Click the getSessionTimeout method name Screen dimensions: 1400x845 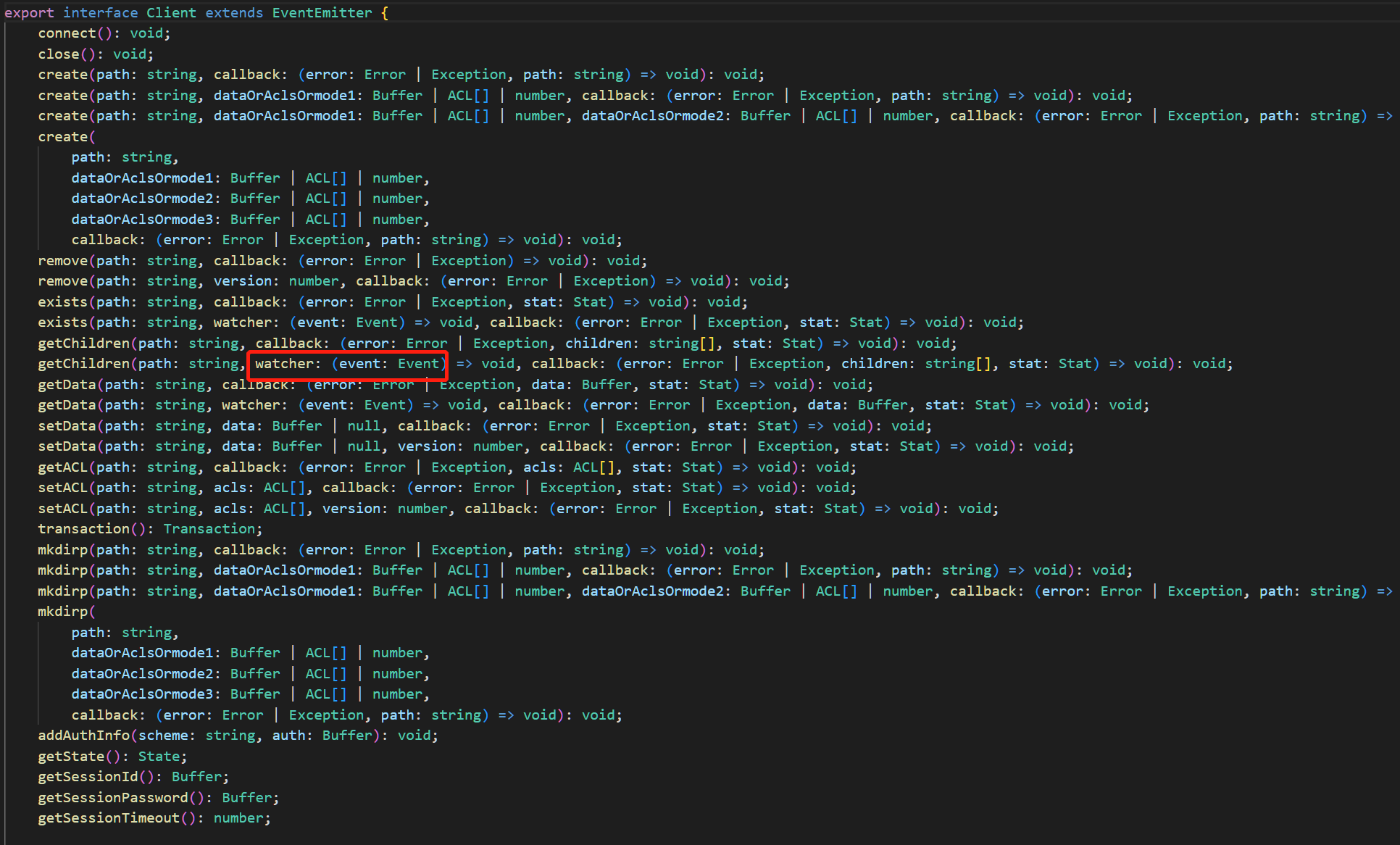pyautogui.click(x=109, y=818)
